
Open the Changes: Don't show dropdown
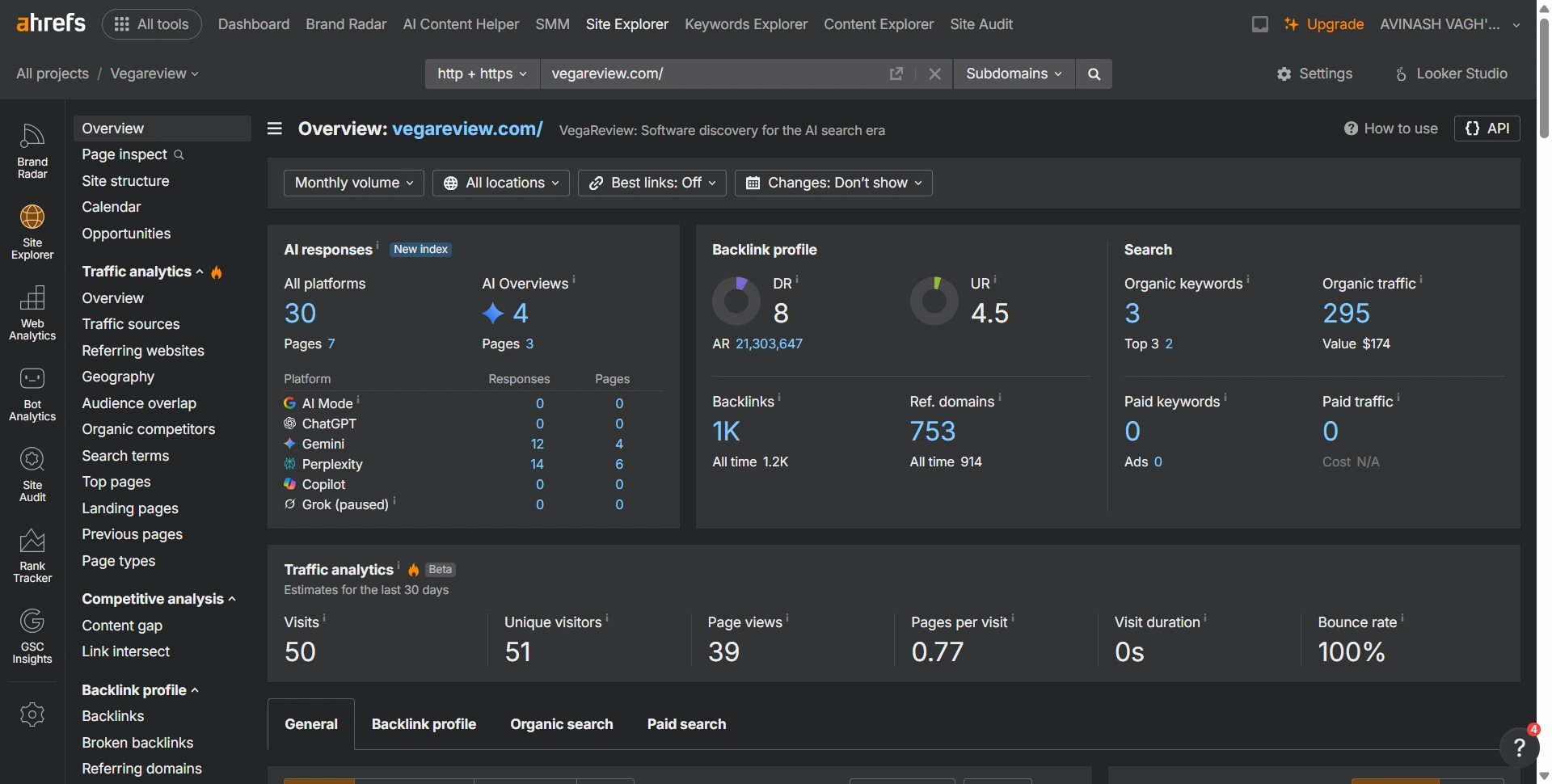[833, 183]
